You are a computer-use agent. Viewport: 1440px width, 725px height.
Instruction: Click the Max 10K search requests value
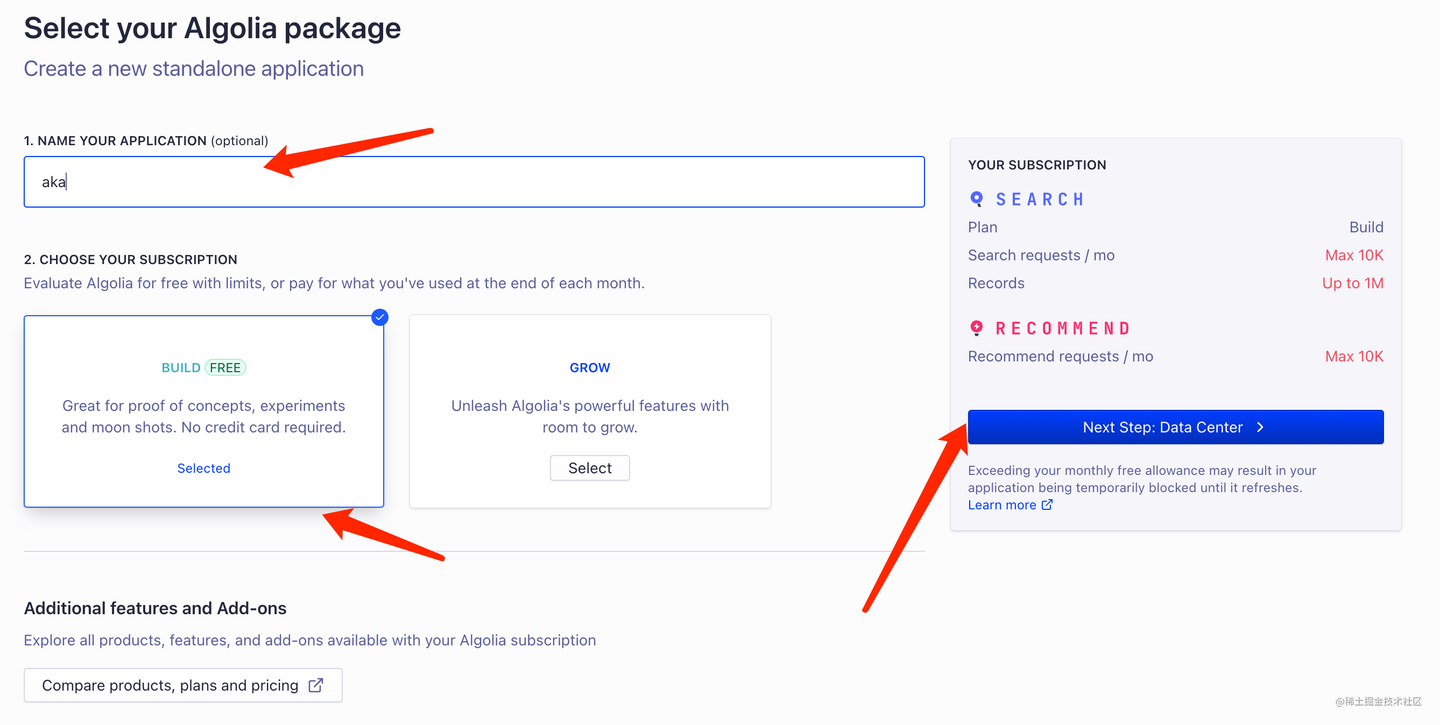[x=1354, y=255]
